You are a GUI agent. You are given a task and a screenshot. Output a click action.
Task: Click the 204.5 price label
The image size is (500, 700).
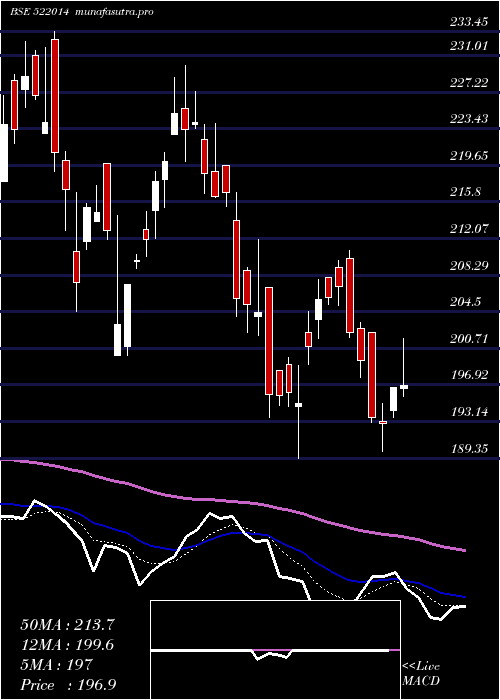click(x=464, y=302)
